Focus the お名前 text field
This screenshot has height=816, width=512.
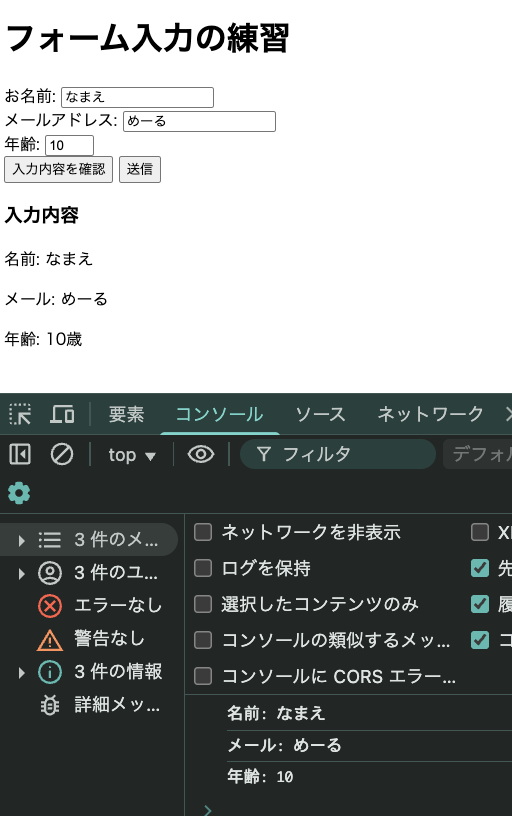(137, 97)
